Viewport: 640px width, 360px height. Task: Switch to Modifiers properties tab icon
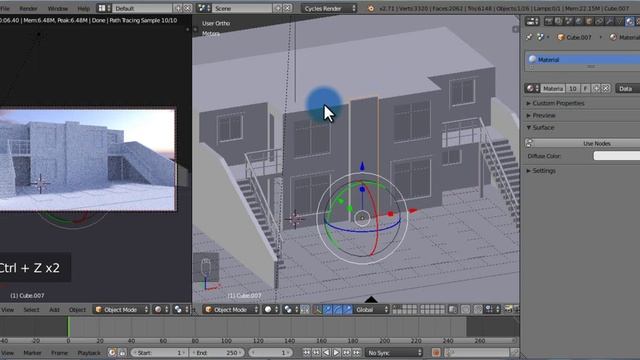[609, 21]
